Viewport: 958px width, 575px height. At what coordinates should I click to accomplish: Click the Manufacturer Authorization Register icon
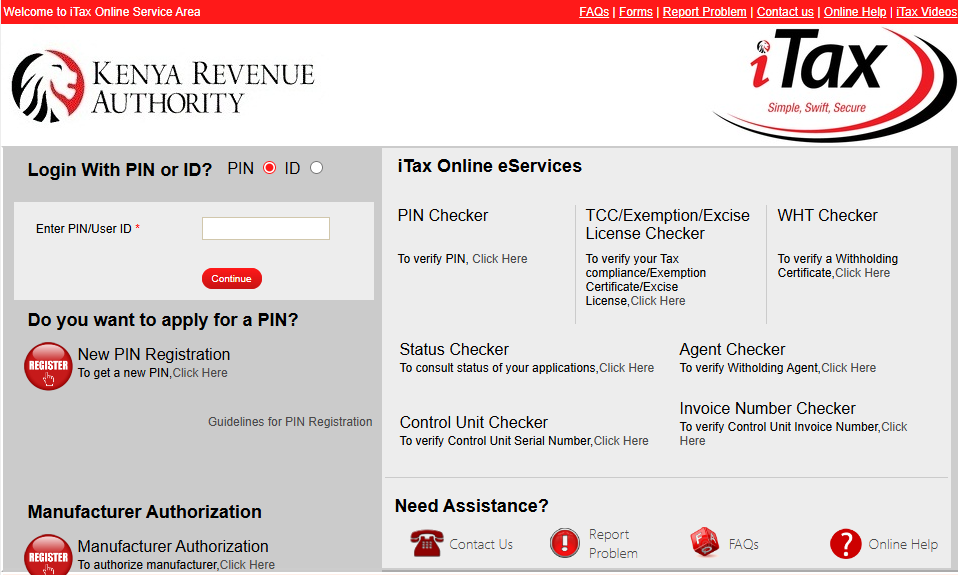pyautogui.click(x=48, y=556)
